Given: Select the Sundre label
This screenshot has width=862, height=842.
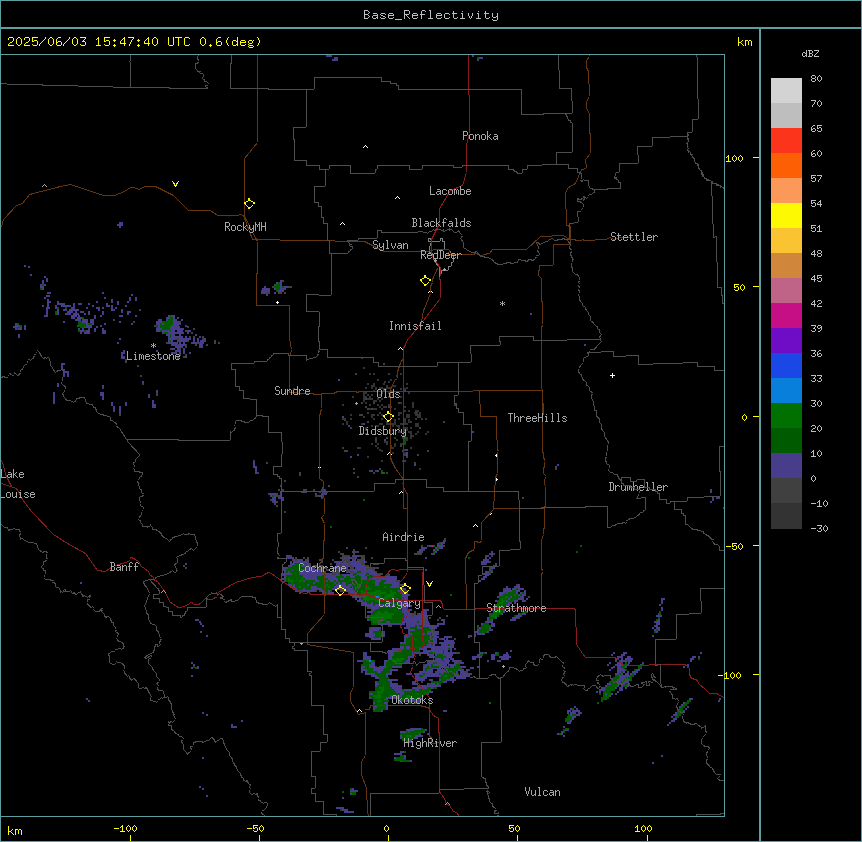Looking at the screenshot, I should pyautogui.click(x=292, y=391).
